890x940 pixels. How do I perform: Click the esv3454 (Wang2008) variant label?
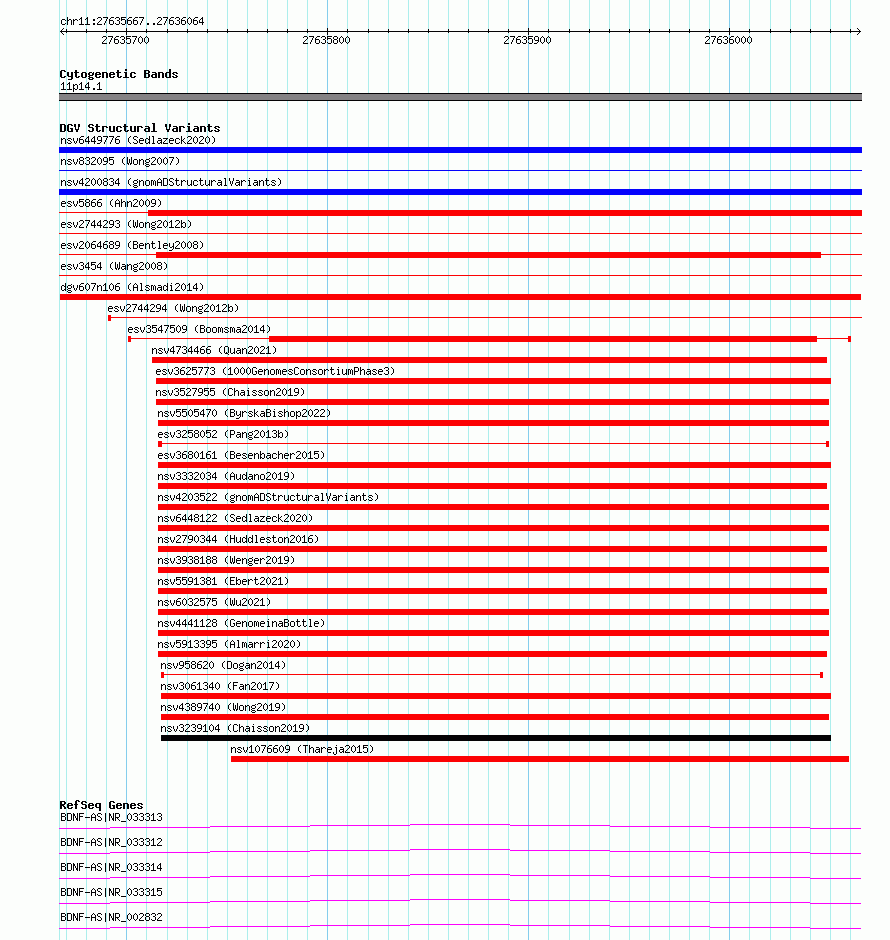114,266
